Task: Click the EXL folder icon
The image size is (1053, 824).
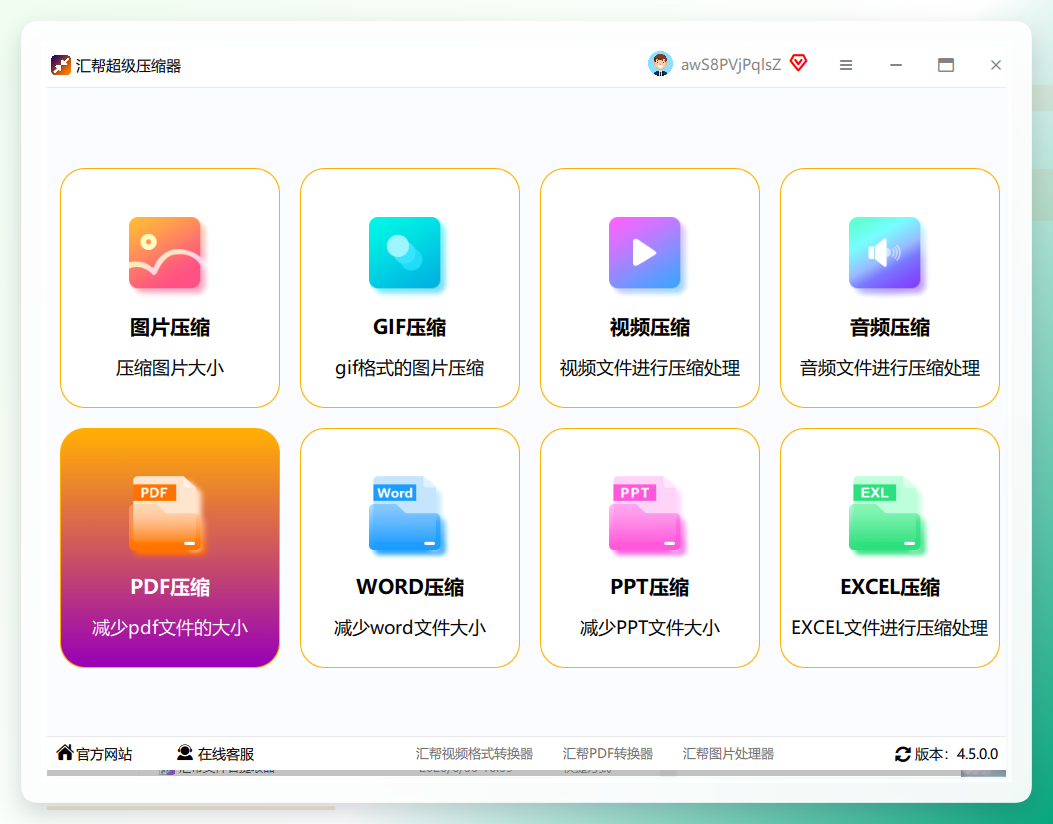Action: (x=884, y=514)
